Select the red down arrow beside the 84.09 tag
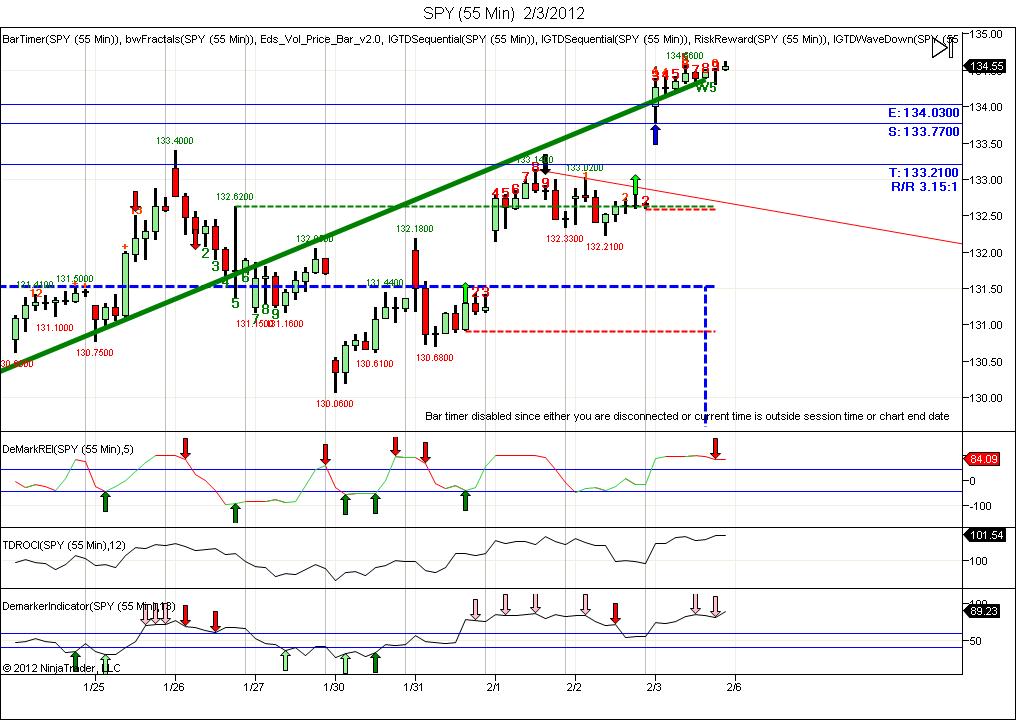 [x=715, y=448]
